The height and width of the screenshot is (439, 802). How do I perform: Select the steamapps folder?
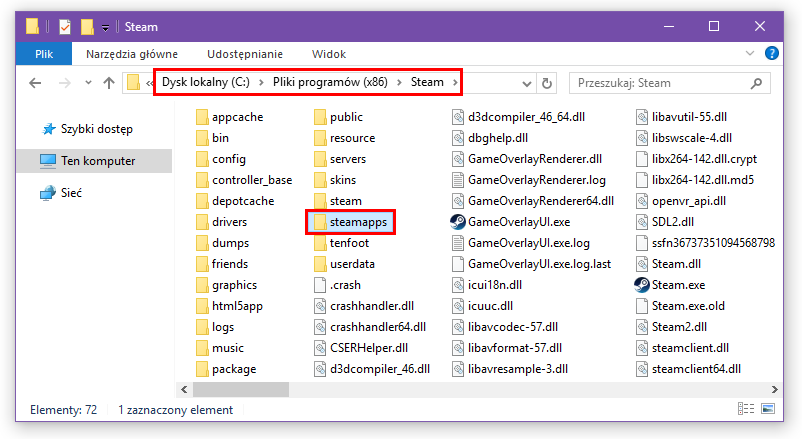coord(350,222)
